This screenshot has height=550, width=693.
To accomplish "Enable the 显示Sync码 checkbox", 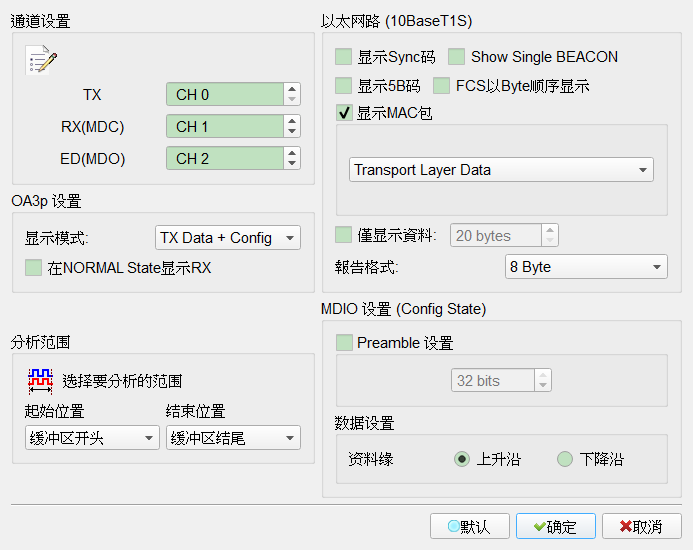I will click(x=343, y=57).
